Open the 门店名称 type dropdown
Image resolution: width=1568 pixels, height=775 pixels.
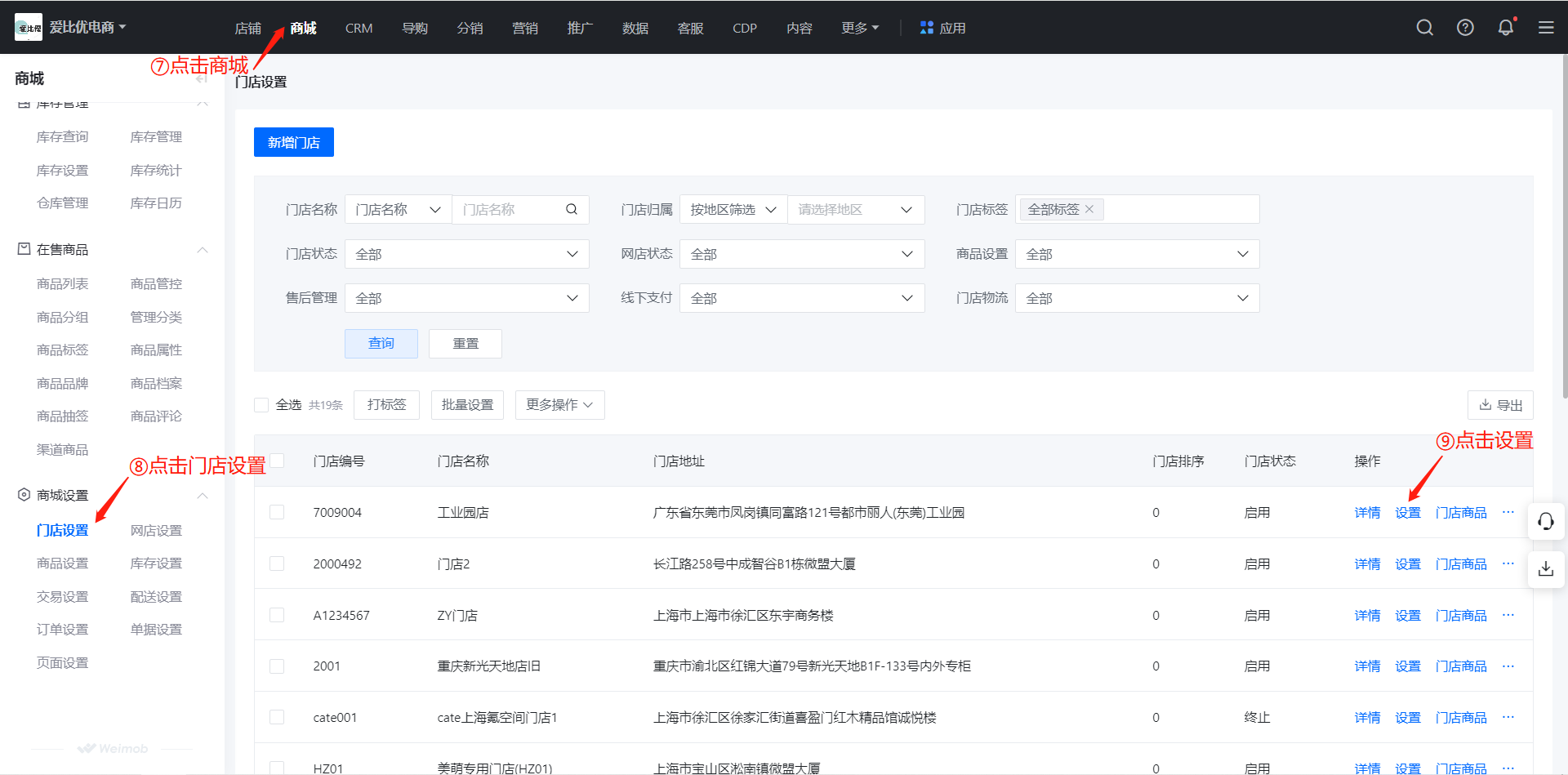pyautogui.click(x=398, y=209)
